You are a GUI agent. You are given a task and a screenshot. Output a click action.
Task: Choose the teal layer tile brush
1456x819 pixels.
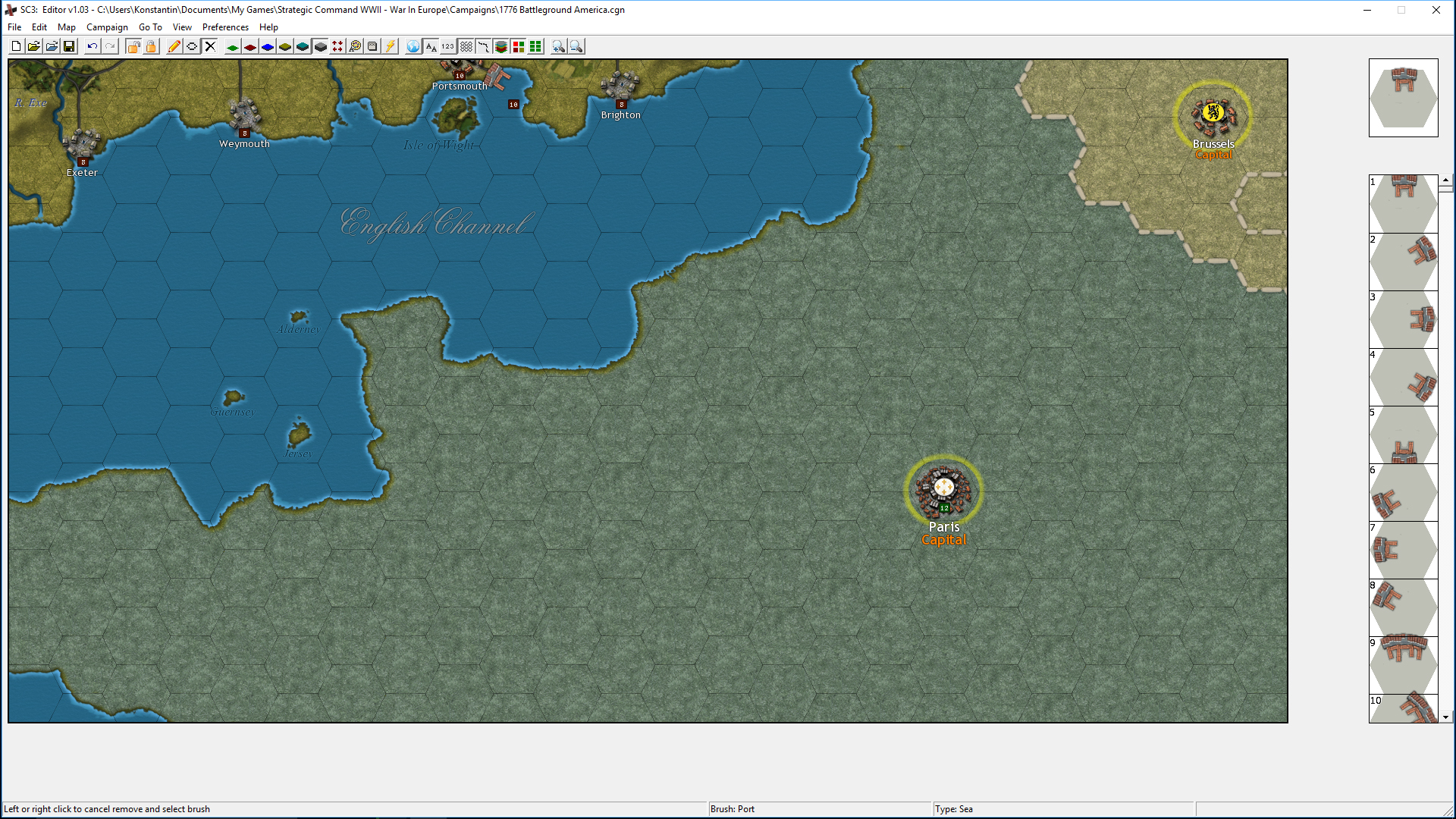(x=303, y=46)
